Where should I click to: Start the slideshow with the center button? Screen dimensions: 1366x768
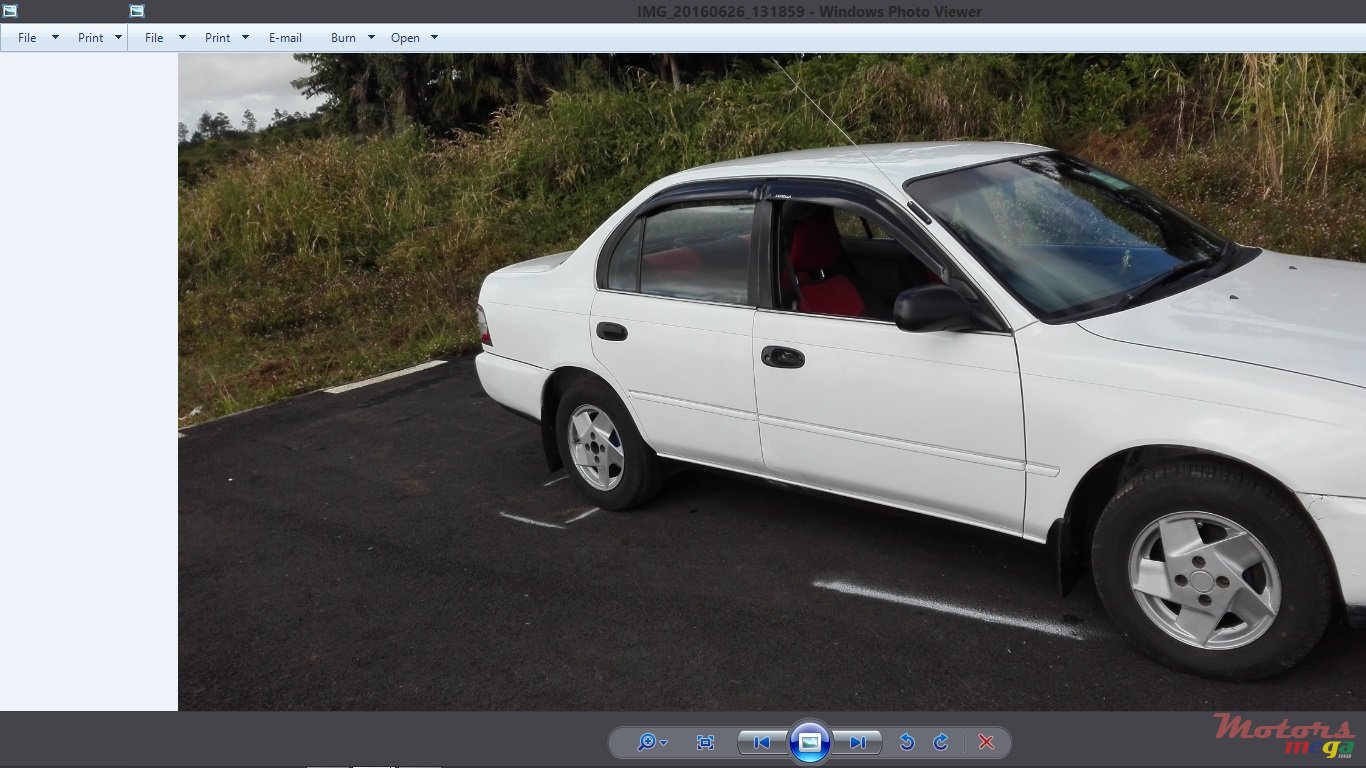coord(810,742)
